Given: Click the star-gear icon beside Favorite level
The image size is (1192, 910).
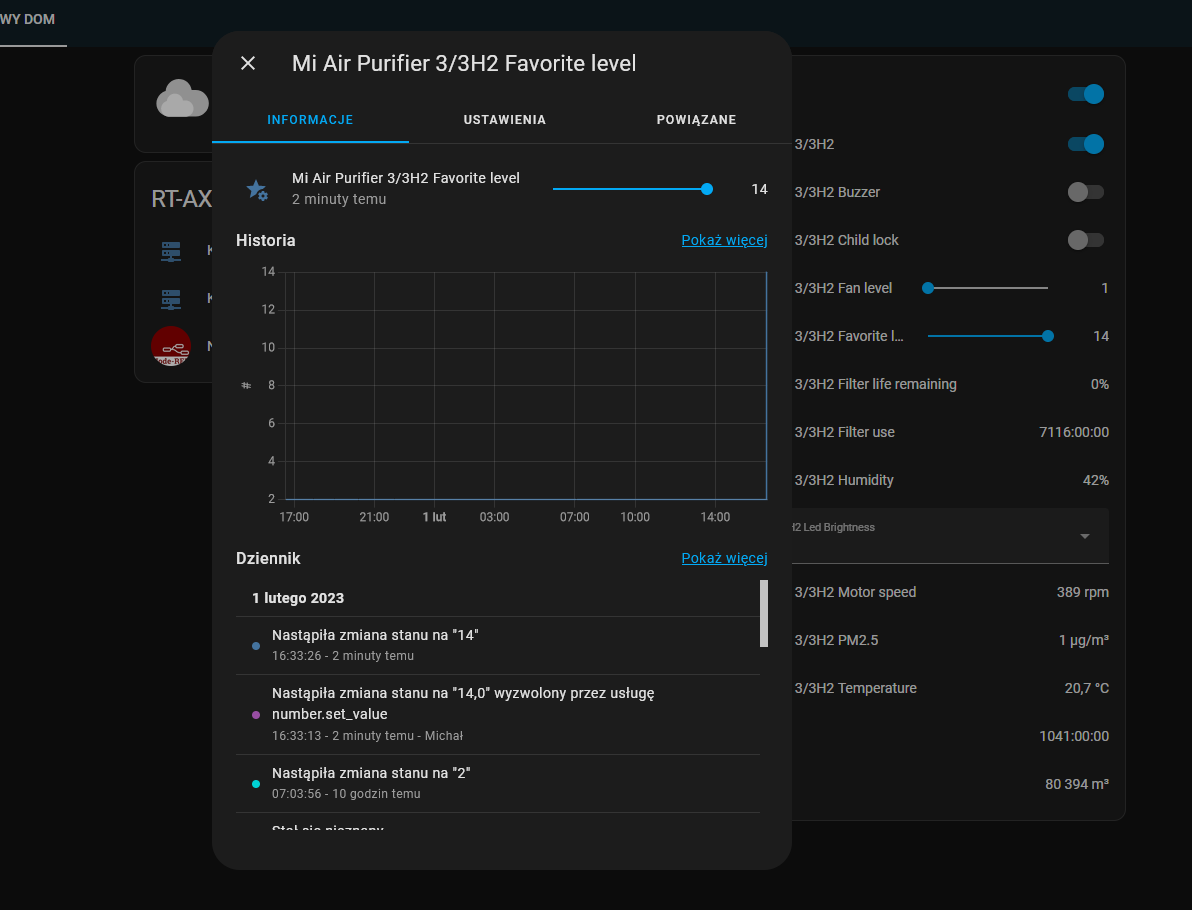Looking at the screenshot, I should click(x=257, y=189).
